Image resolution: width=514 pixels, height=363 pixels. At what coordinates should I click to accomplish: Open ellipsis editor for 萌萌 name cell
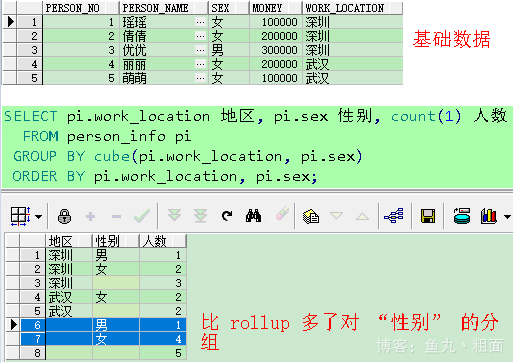[200, 78]
